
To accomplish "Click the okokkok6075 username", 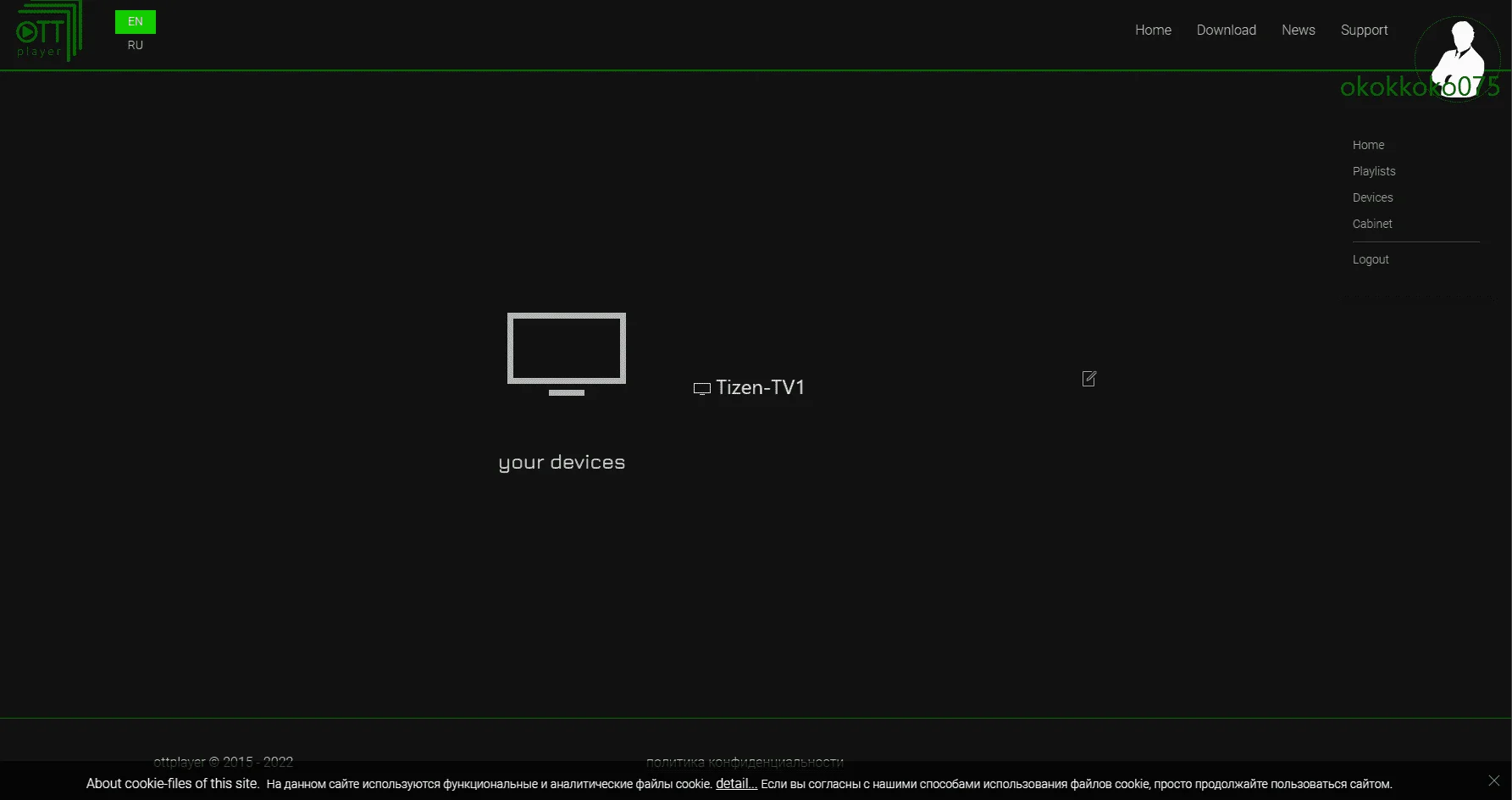I will (x=1420, y=86).
